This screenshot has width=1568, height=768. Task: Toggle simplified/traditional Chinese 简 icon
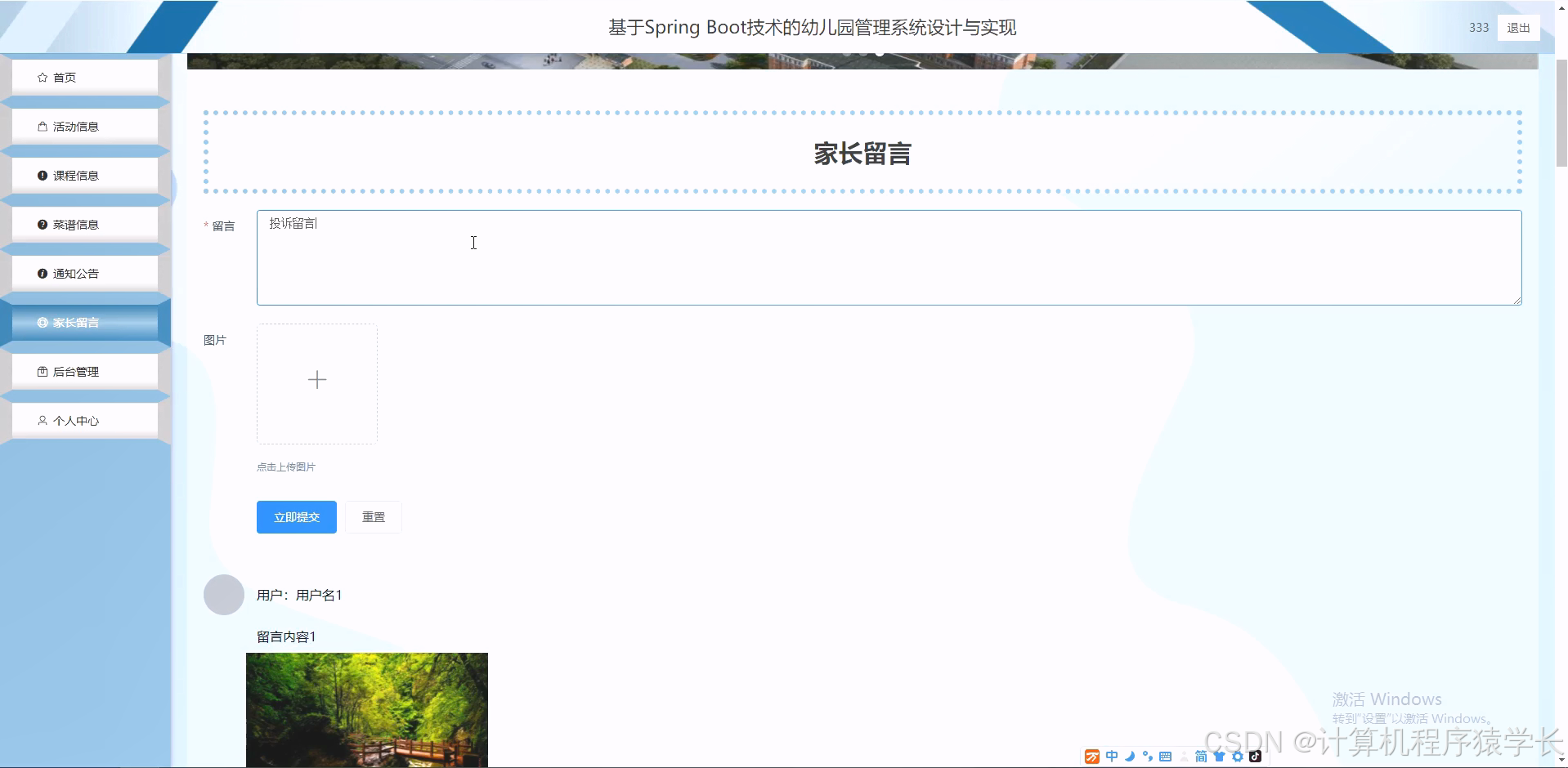(1201, 757)
